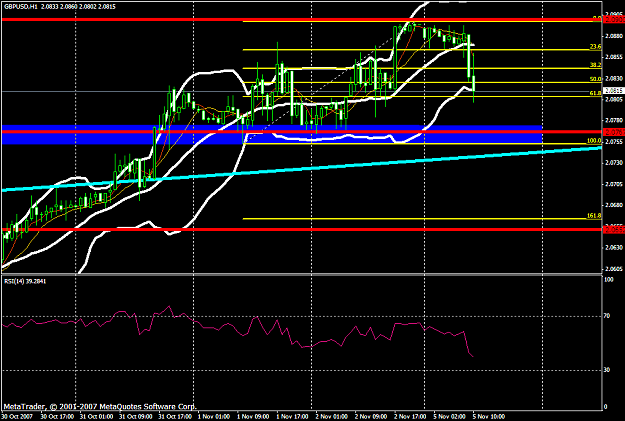Screen dimensions: 625x421
Task: Click the RSI scale value 70
Action: tap(607, 316)
